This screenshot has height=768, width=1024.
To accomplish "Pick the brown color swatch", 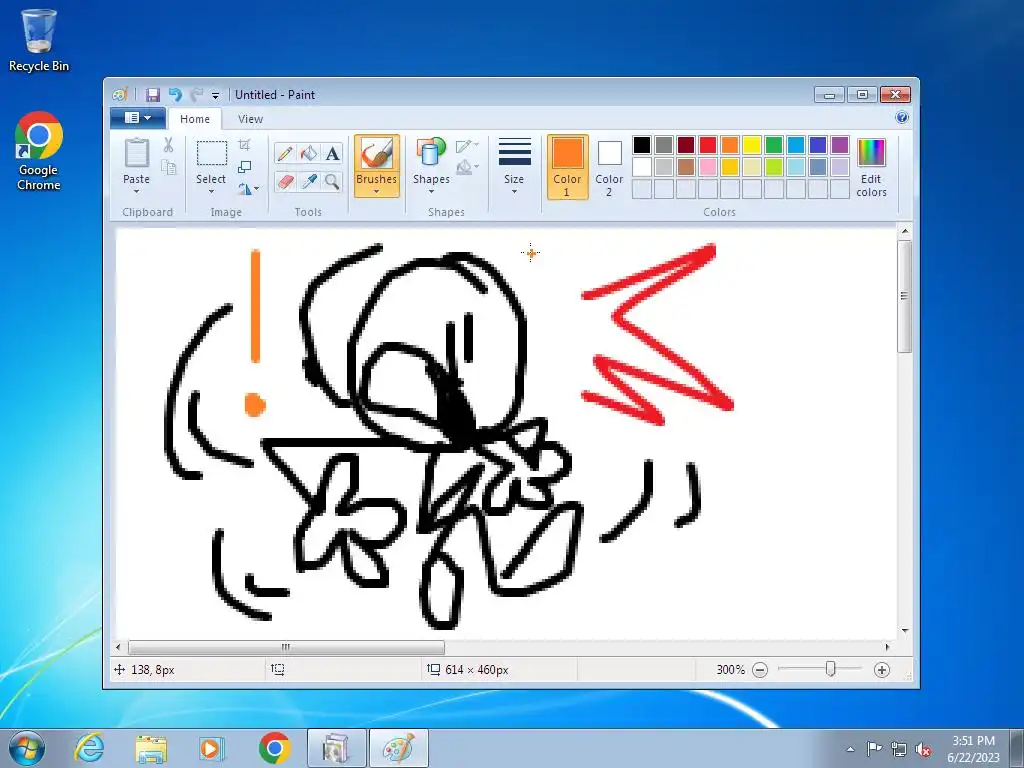I will pos(686,167).
